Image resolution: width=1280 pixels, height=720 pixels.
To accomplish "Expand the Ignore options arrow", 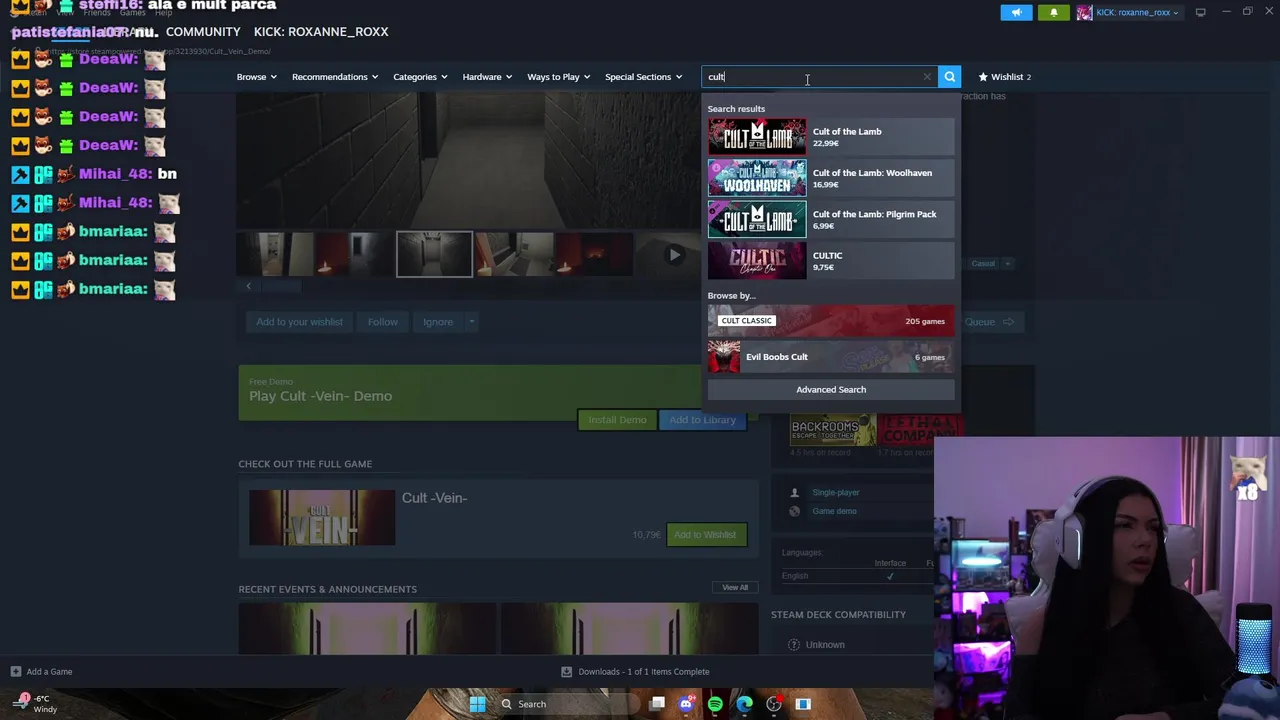I will (471, 322).
